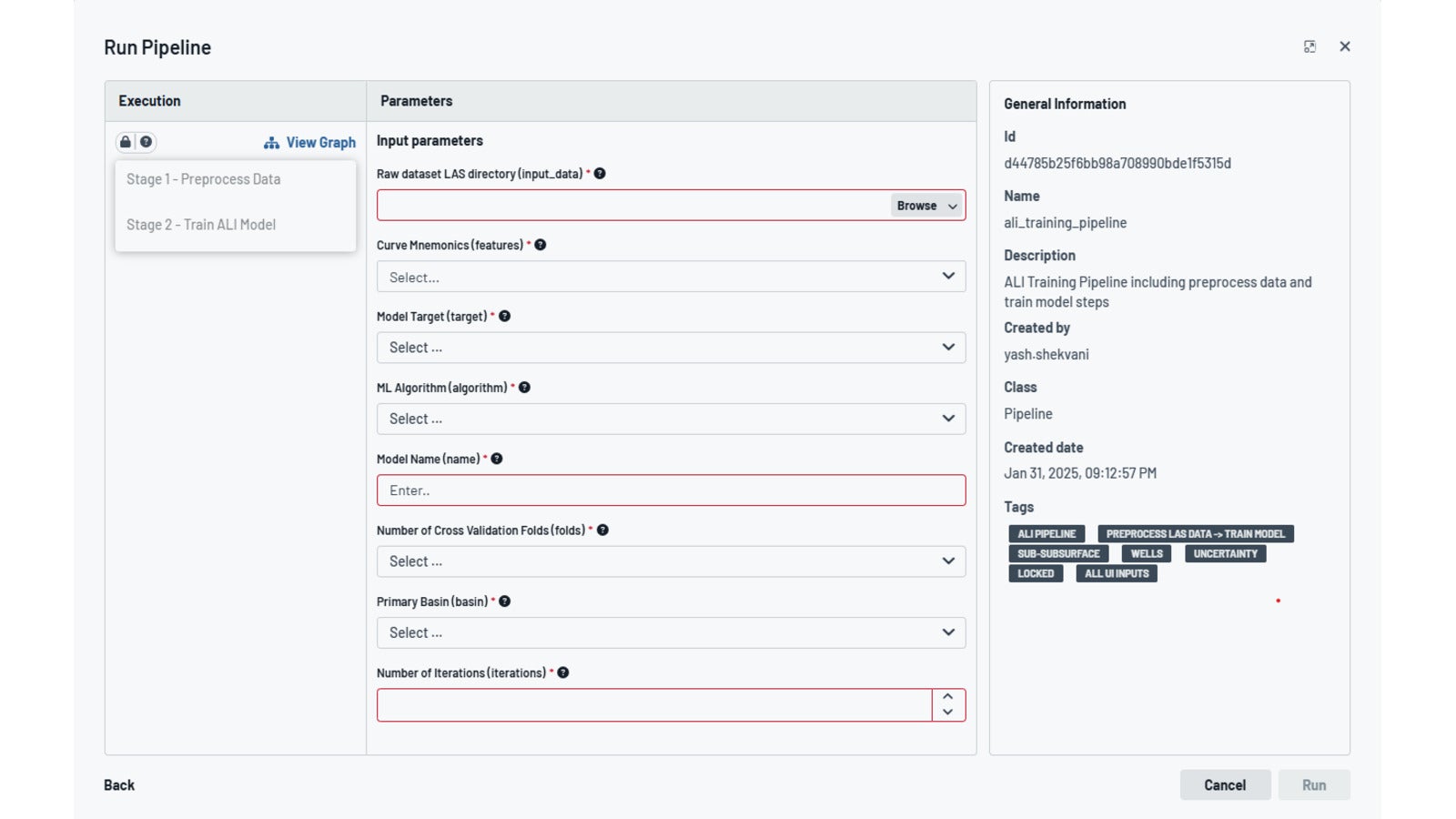
Task: Open the help icon beside the lock
Action: coord(146,142)
